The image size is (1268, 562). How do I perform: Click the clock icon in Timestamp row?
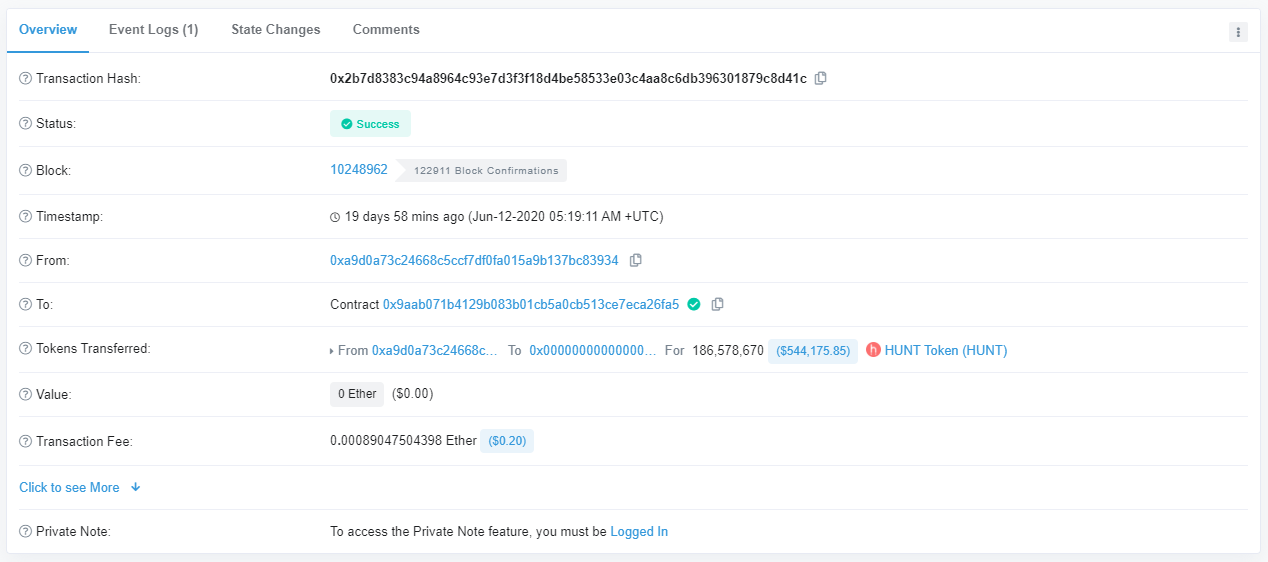335,217
